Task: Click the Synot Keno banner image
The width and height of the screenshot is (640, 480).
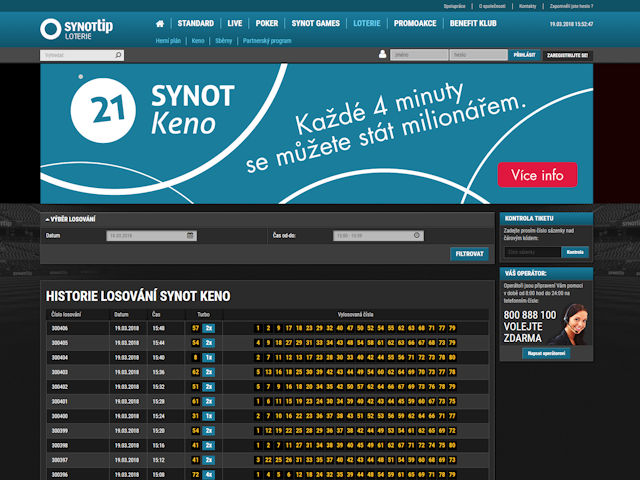Action: point(316,133)
